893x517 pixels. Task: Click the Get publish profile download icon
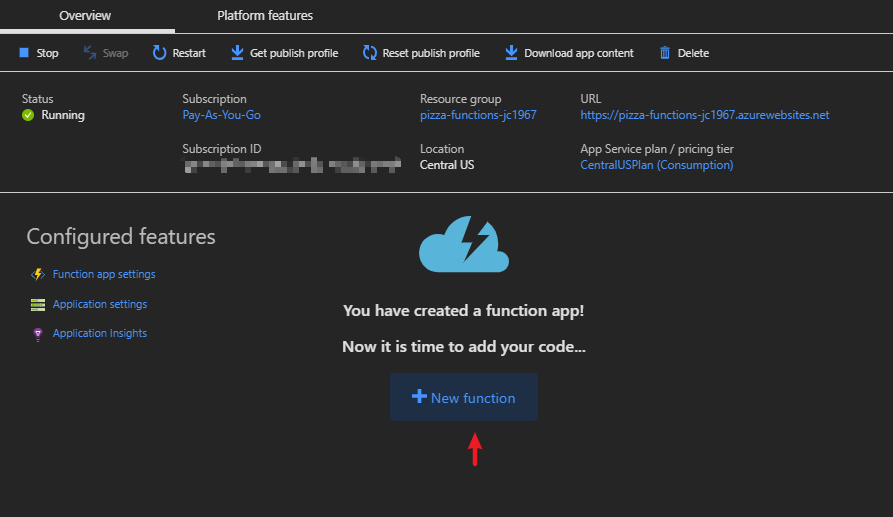[237, 52]
